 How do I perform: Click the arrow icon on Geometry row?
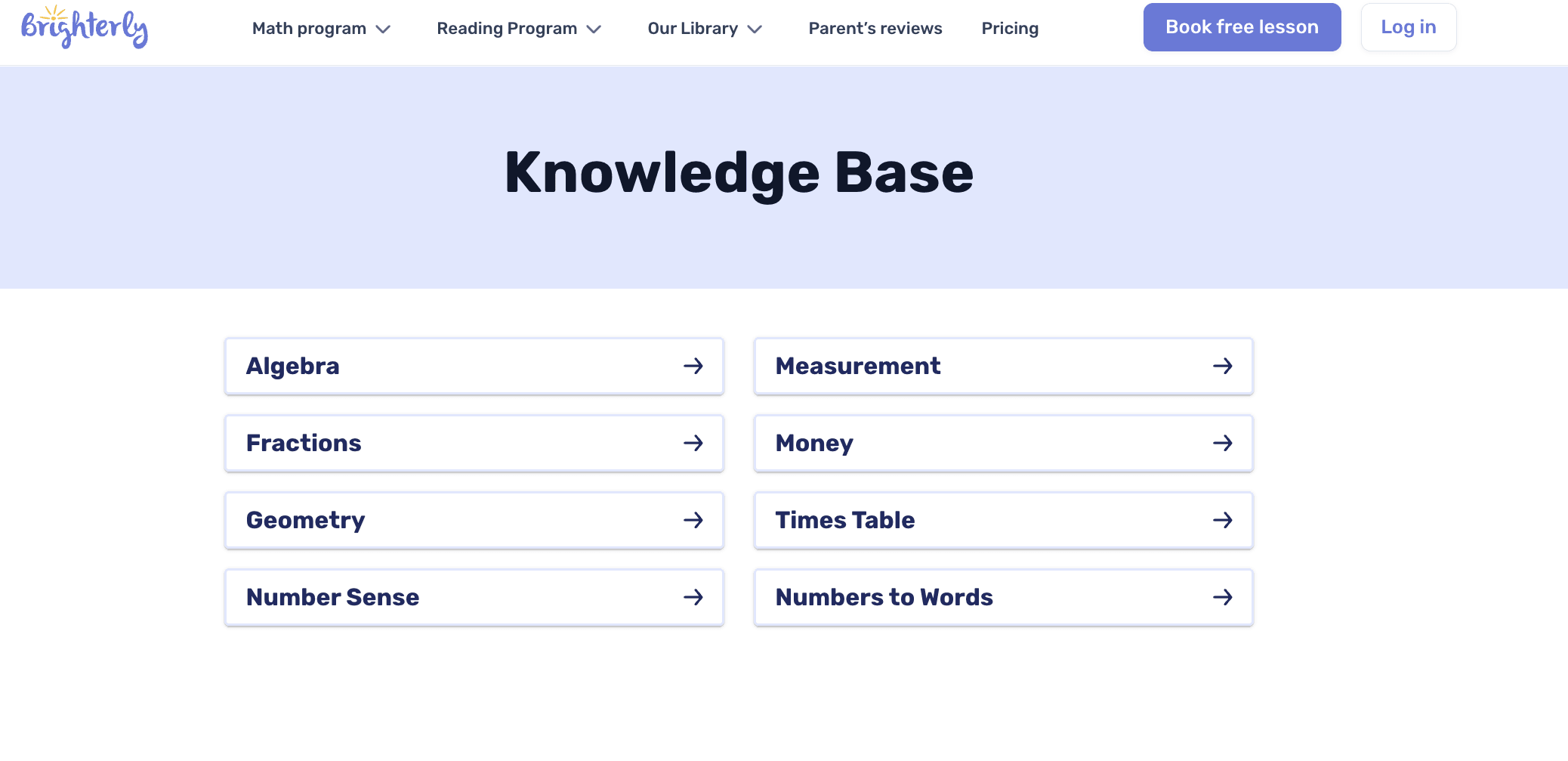coord(693,521)
